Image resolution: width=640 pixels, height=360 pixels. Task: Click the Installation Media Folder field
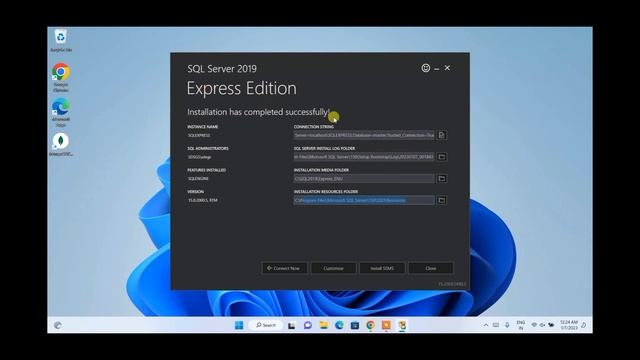pos(364,178)
